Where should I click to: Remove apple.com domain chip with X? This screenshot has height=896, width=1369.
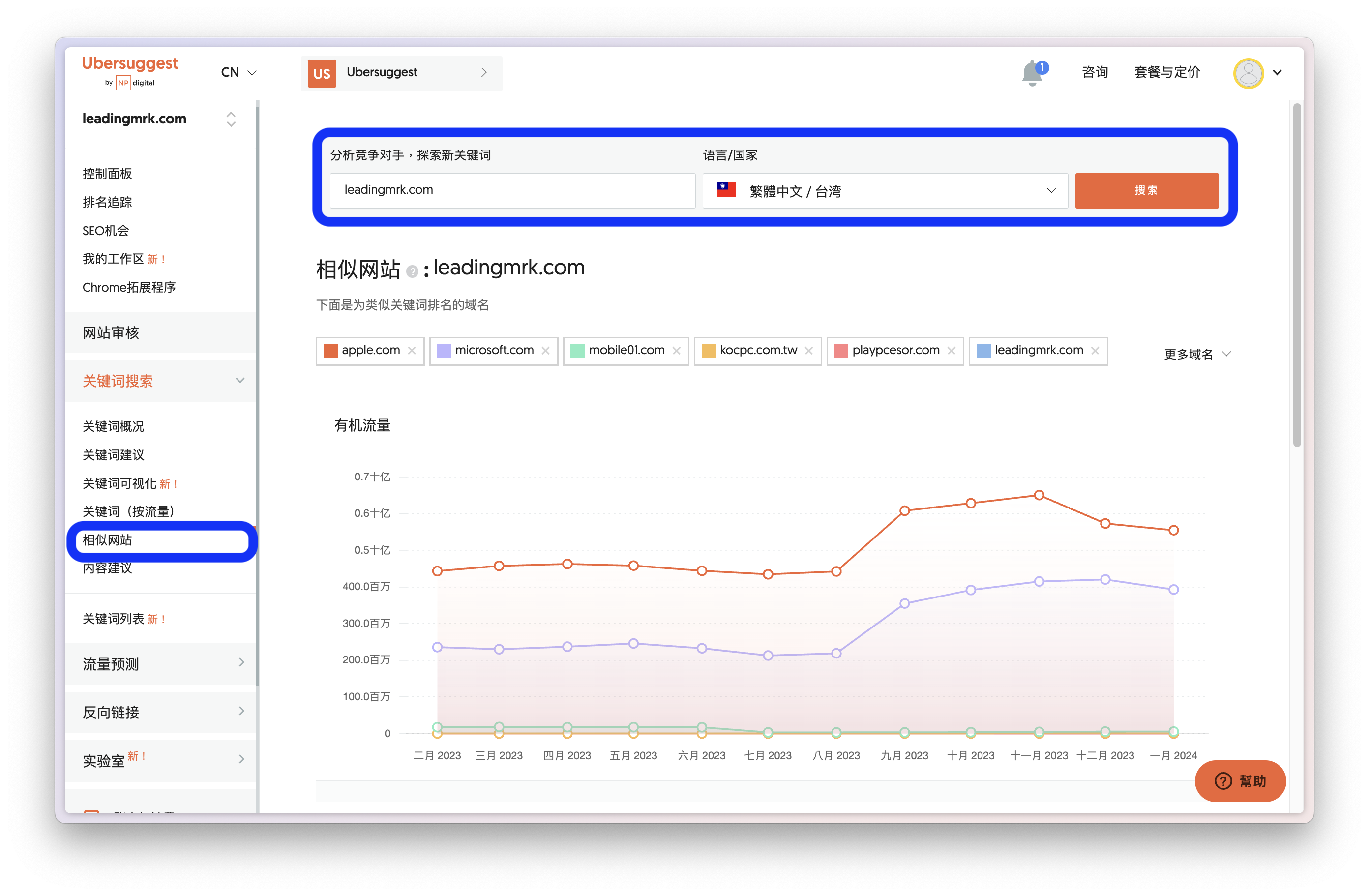coord(412,350)
